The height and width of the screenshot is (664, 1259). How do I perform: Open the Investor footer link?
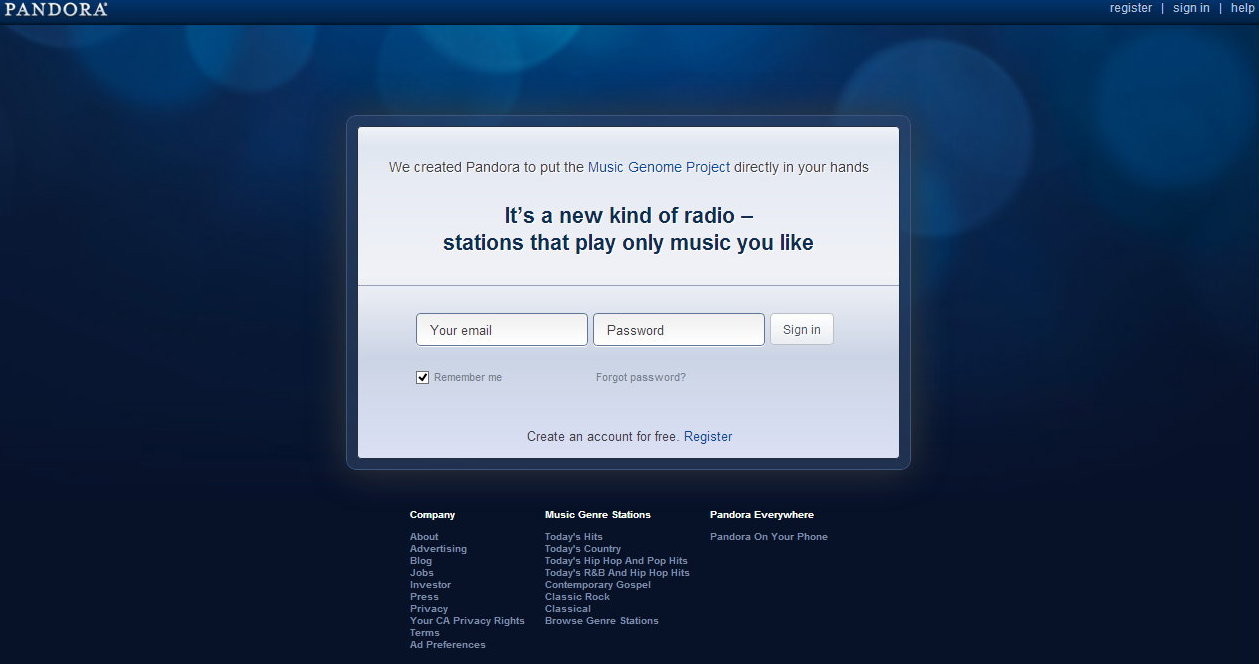coord(430,585)
